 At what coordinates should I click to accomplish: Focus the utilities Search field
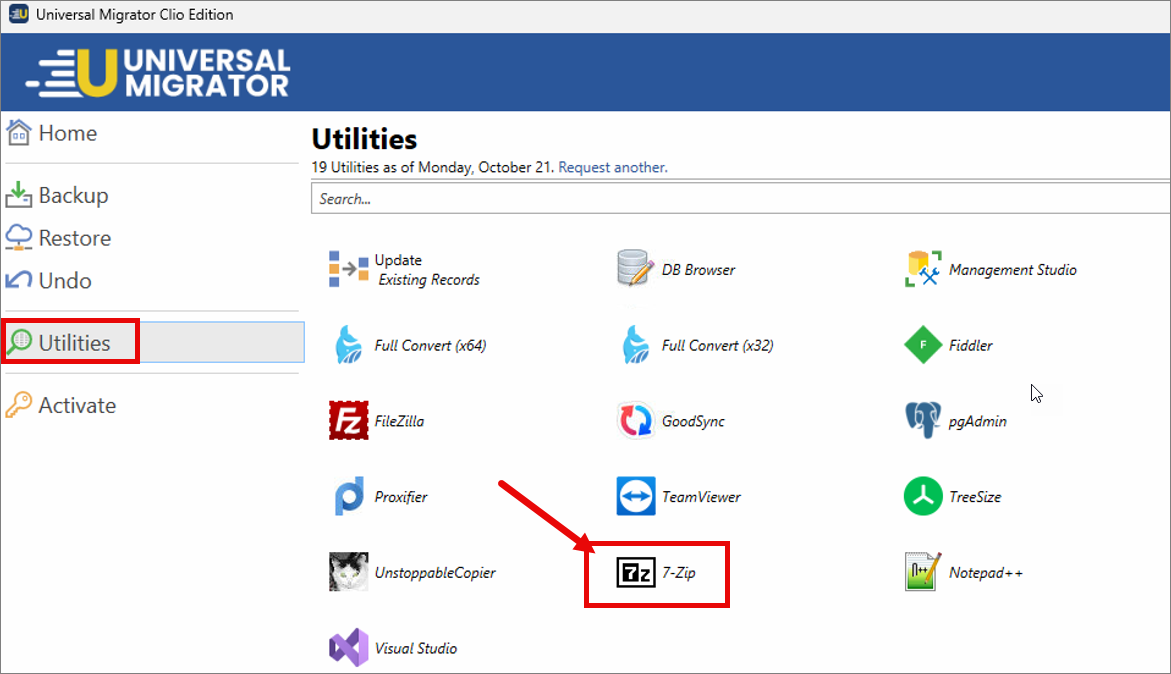pos(741,199)
